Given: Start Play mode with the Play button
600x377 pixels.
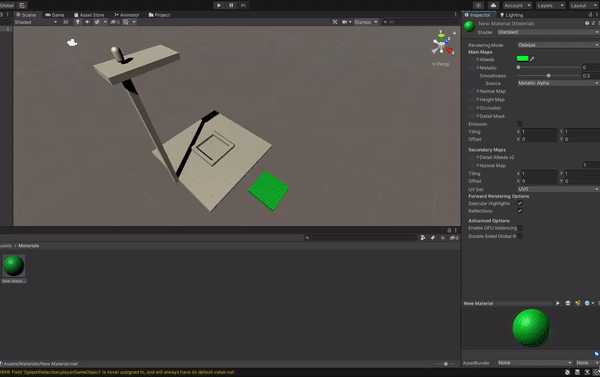Looking at the screenshot, I should point(218,5).
